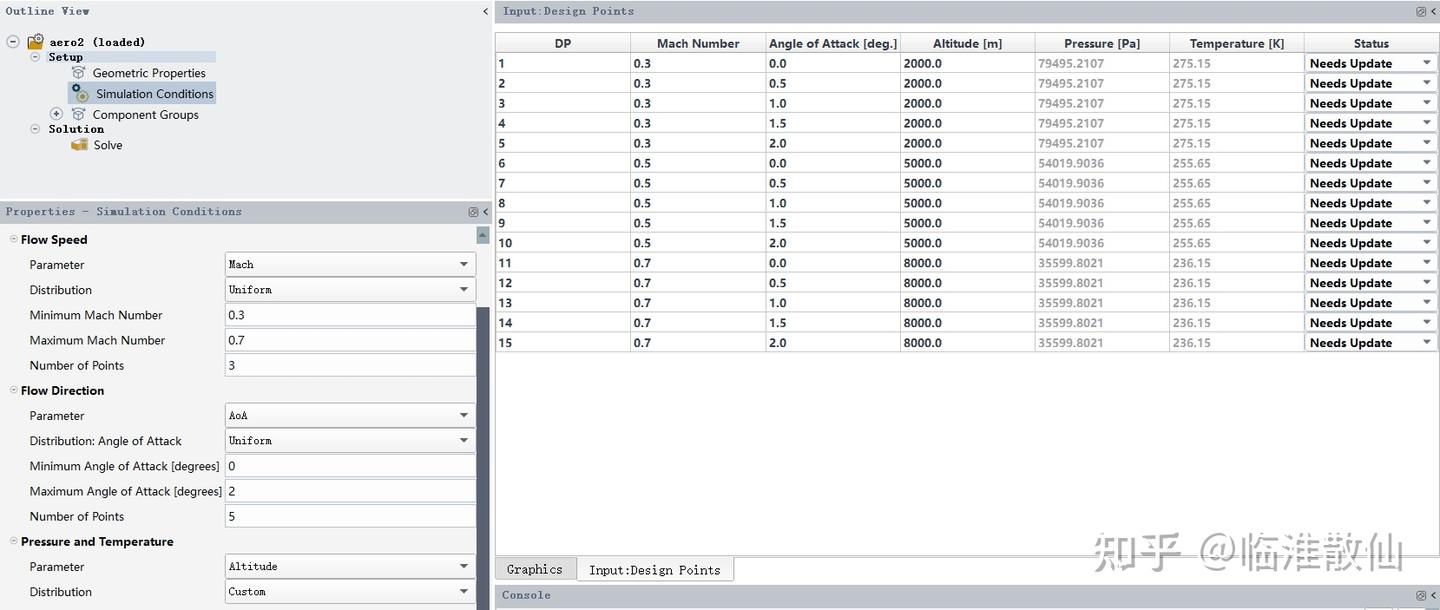Collapse the Design Points panel arrow

1433,12
